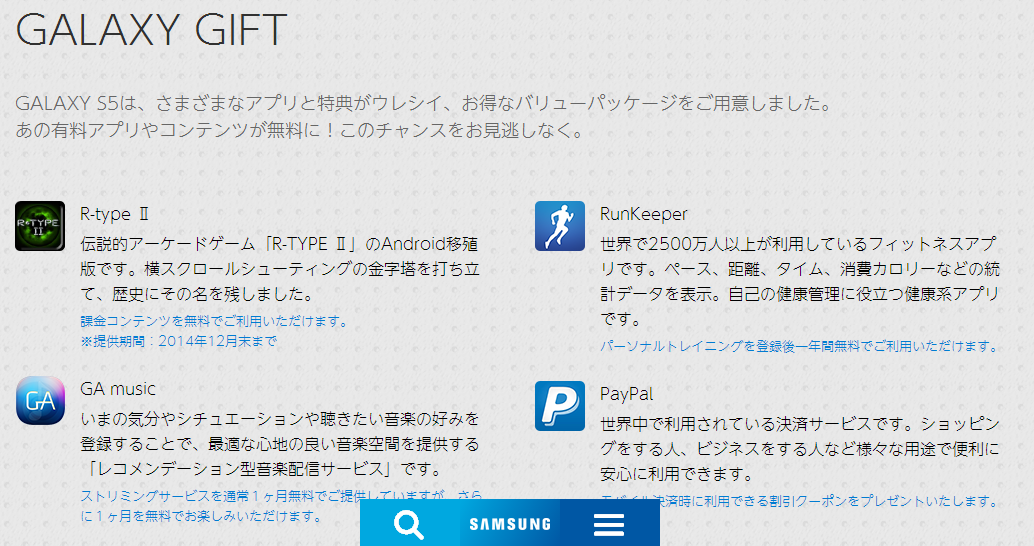Select the GALAXY GIFT heading
The image size is (1034, 546).
click(x=151, y=29)
